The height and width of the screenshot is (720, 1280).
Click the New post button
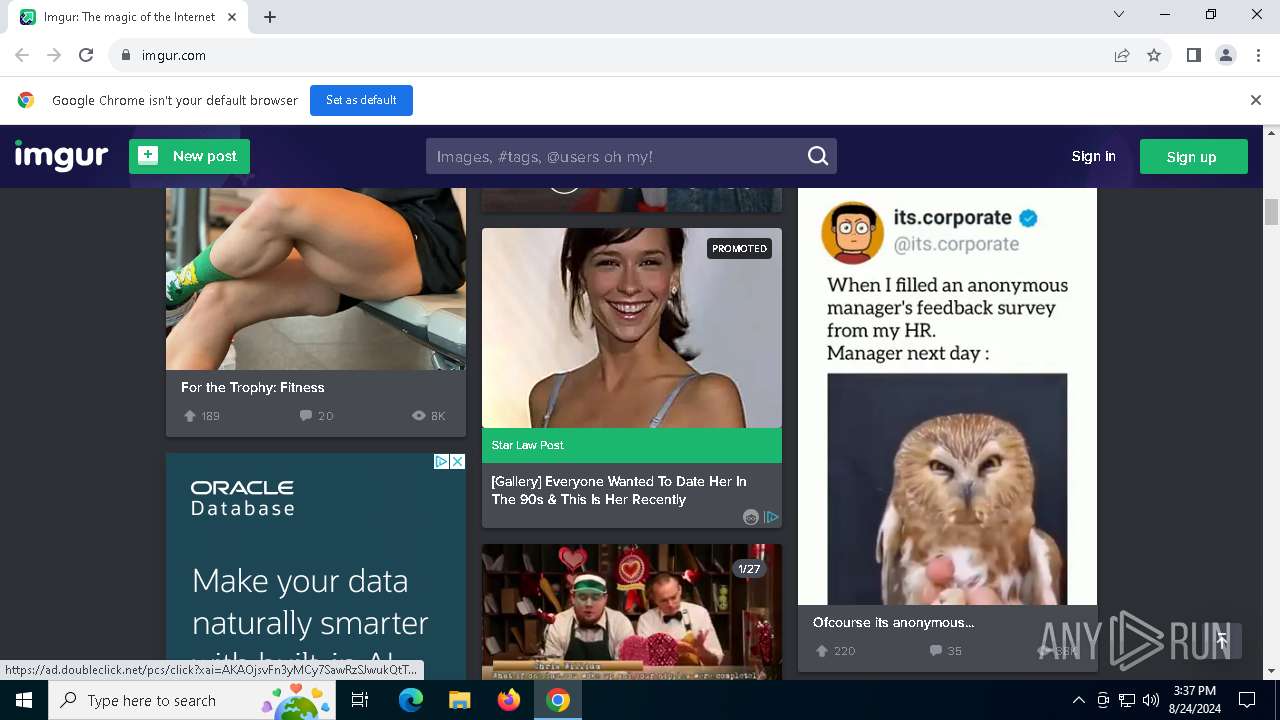click(x=189, y=156)
